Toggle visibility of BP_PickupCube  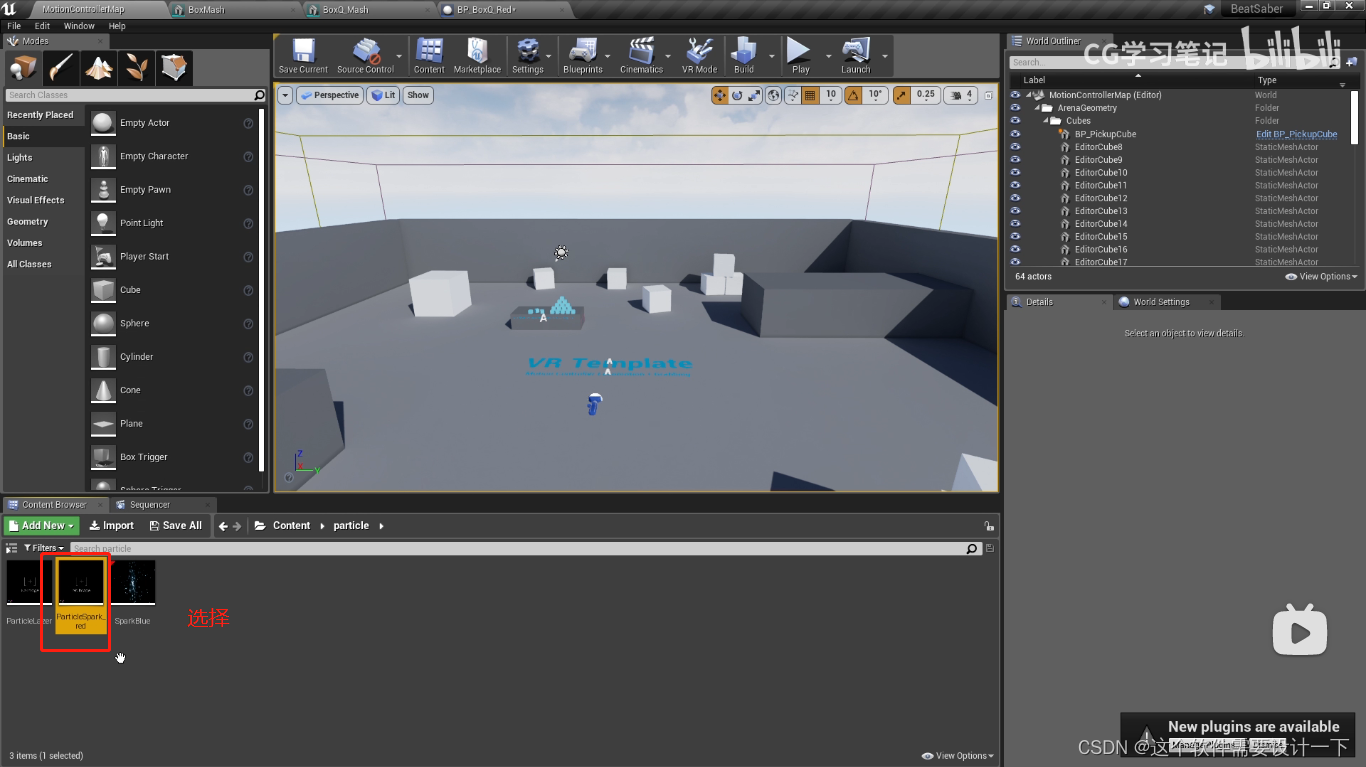(x=1015, y=134)
